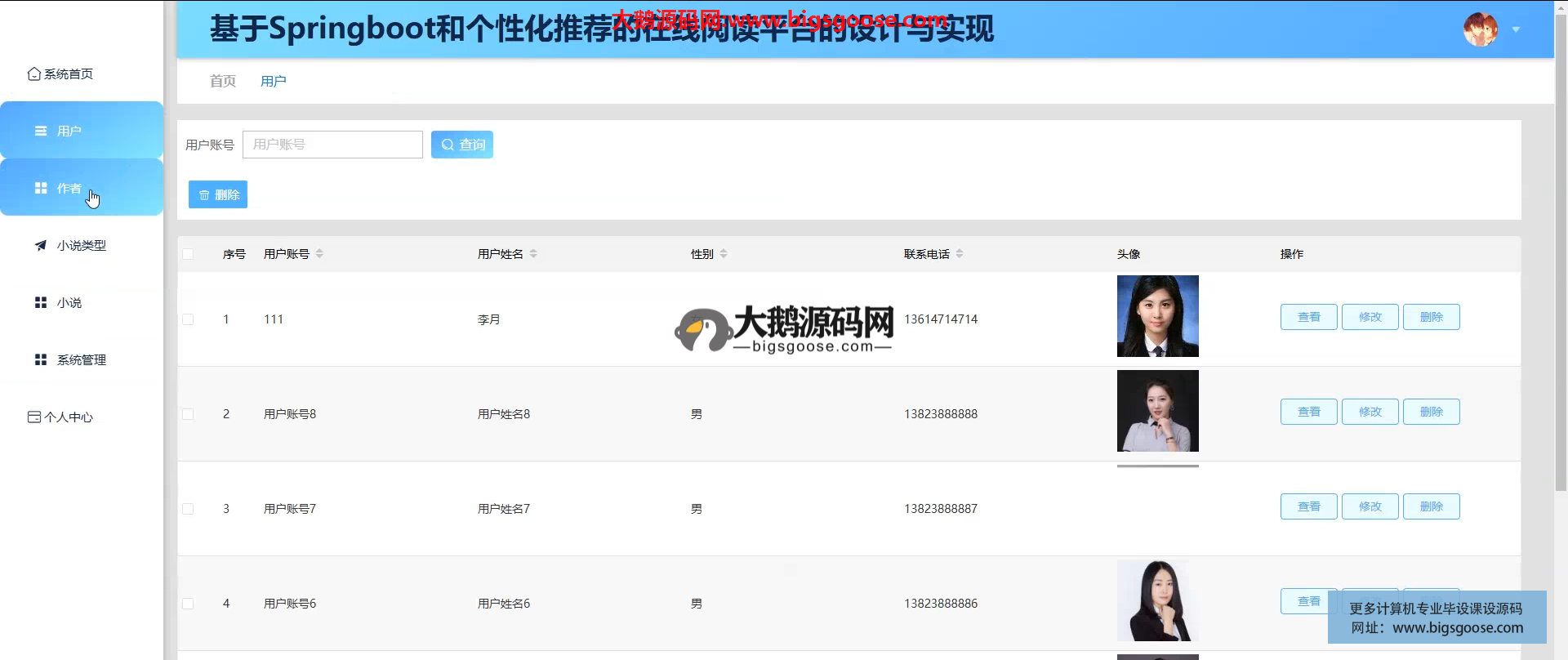Click the card icon beside 个人中心
The width and height of the screenshot is (1568, 660).
pos(34,417)
